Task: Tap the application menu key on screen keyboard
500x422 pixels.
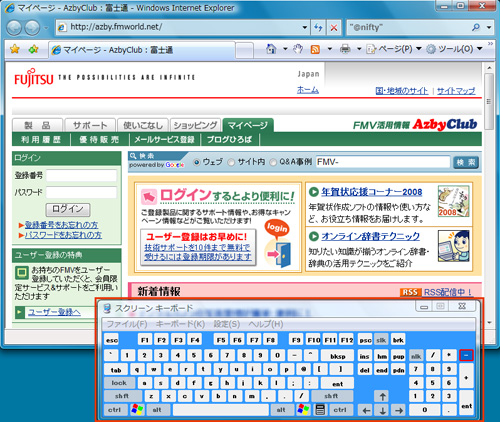Action: click(320, 409)
